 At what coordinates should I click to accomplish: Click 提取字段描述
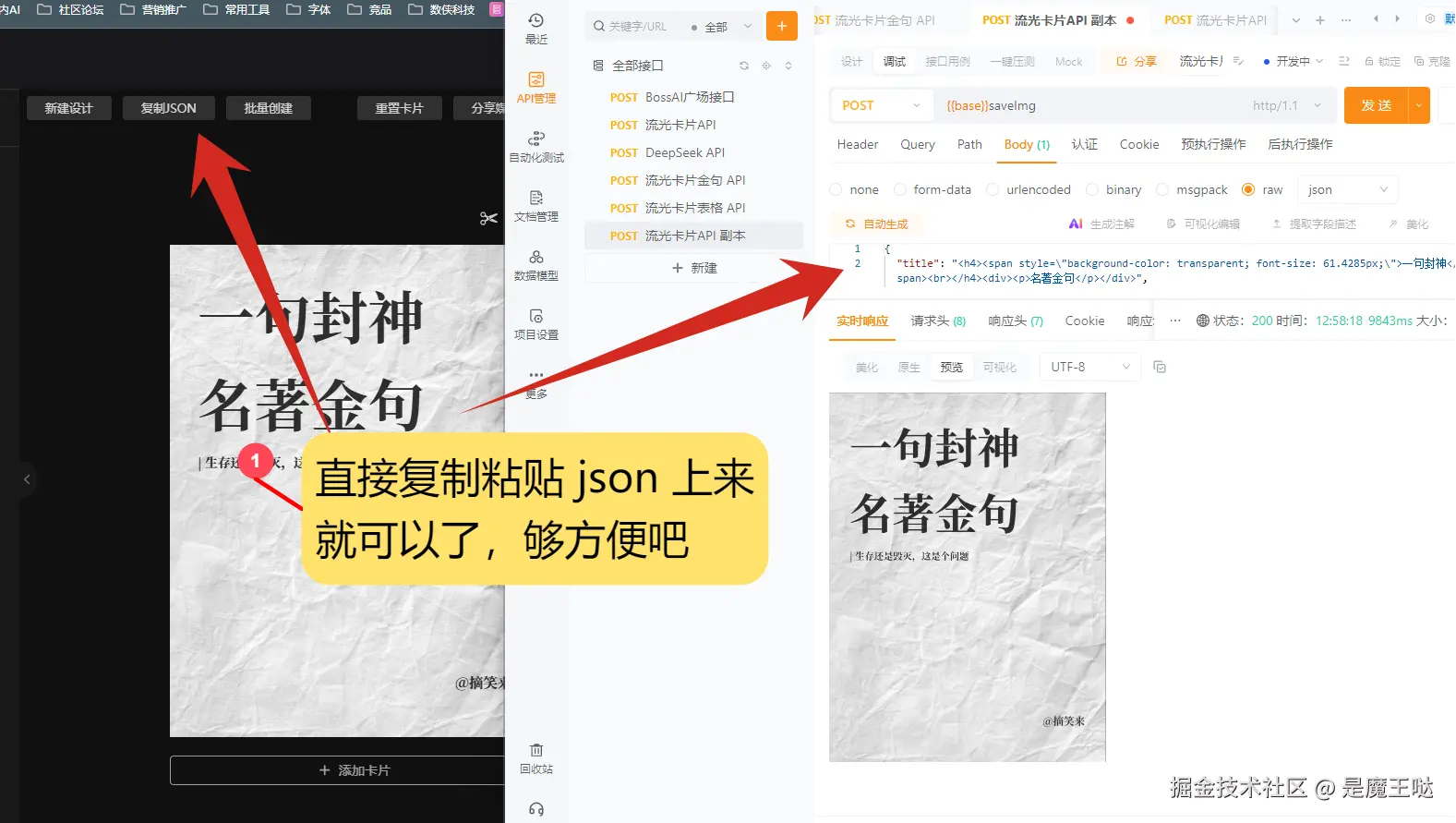(x=1315, y=224)
